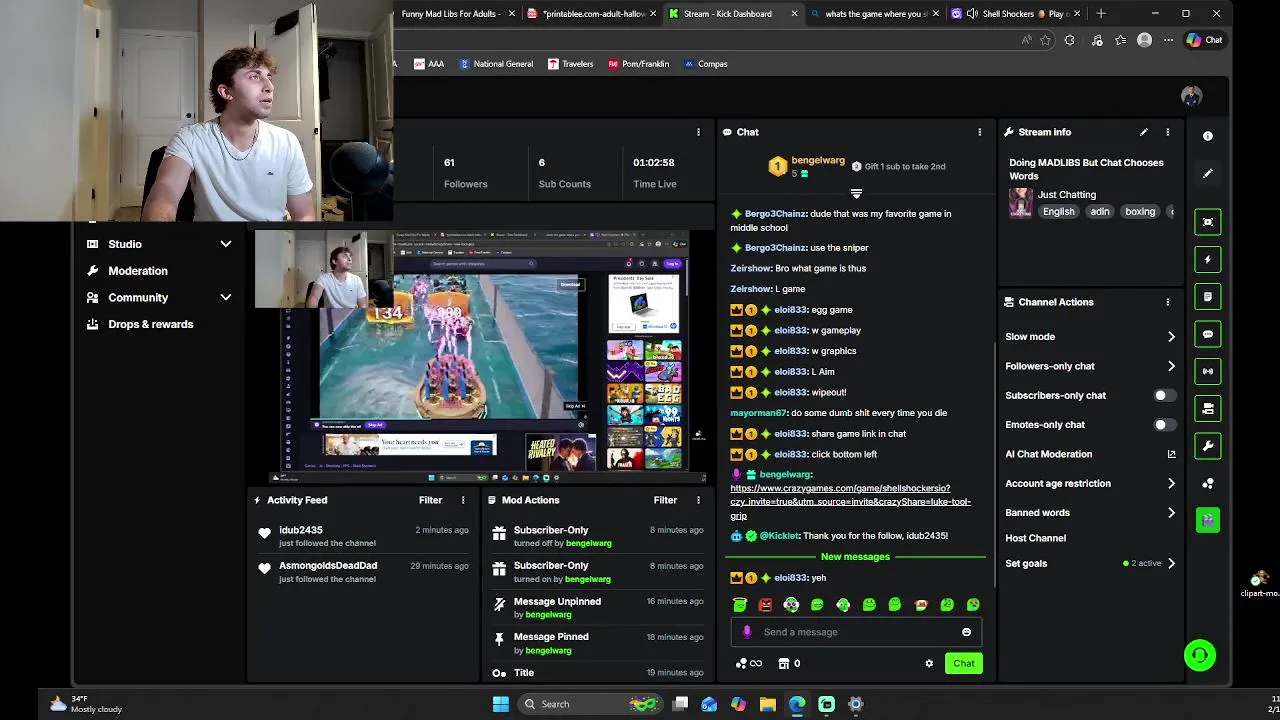Expand the Studio sidebar section
The image size is (1280, 720).
point(226,244)
